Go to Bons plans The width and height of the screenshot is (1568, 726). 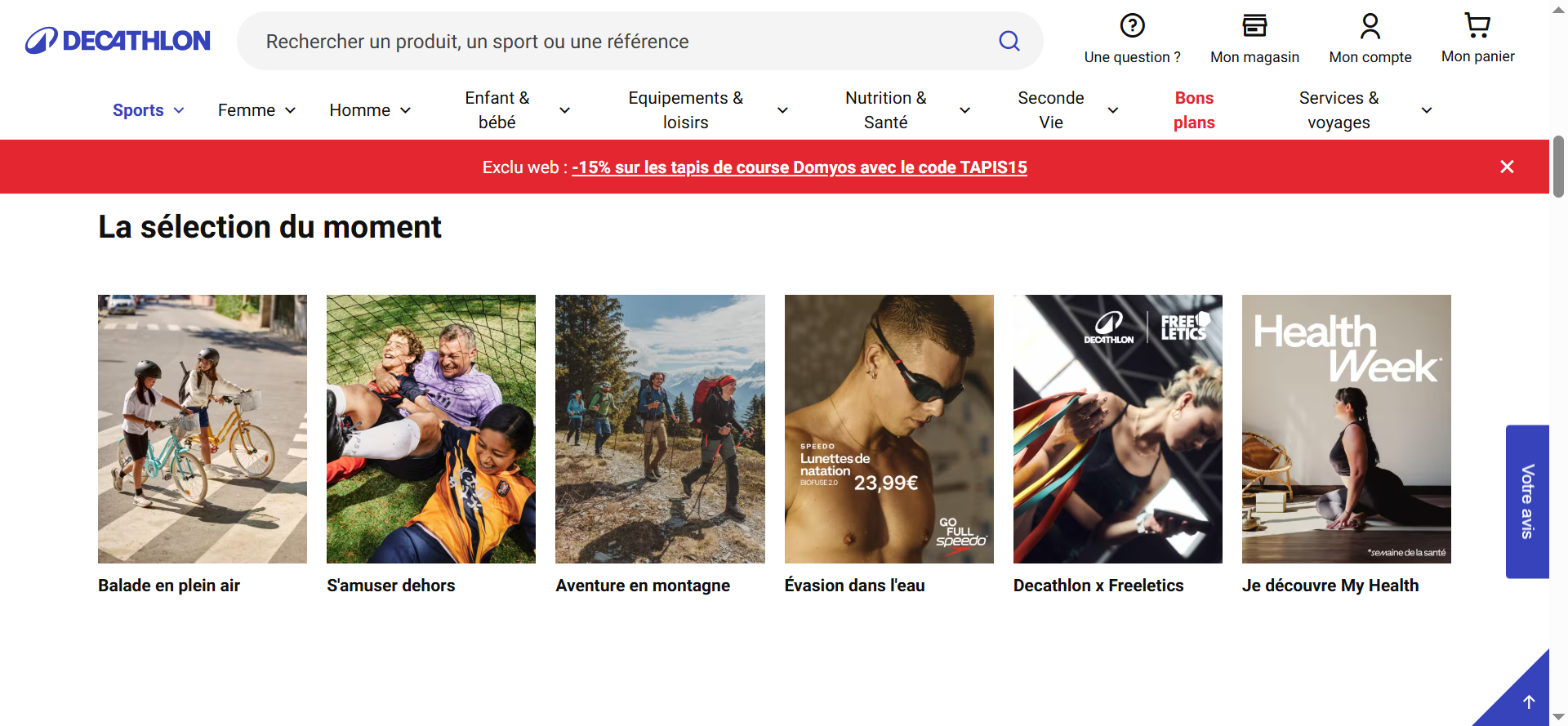click(x=1194, y=110)
